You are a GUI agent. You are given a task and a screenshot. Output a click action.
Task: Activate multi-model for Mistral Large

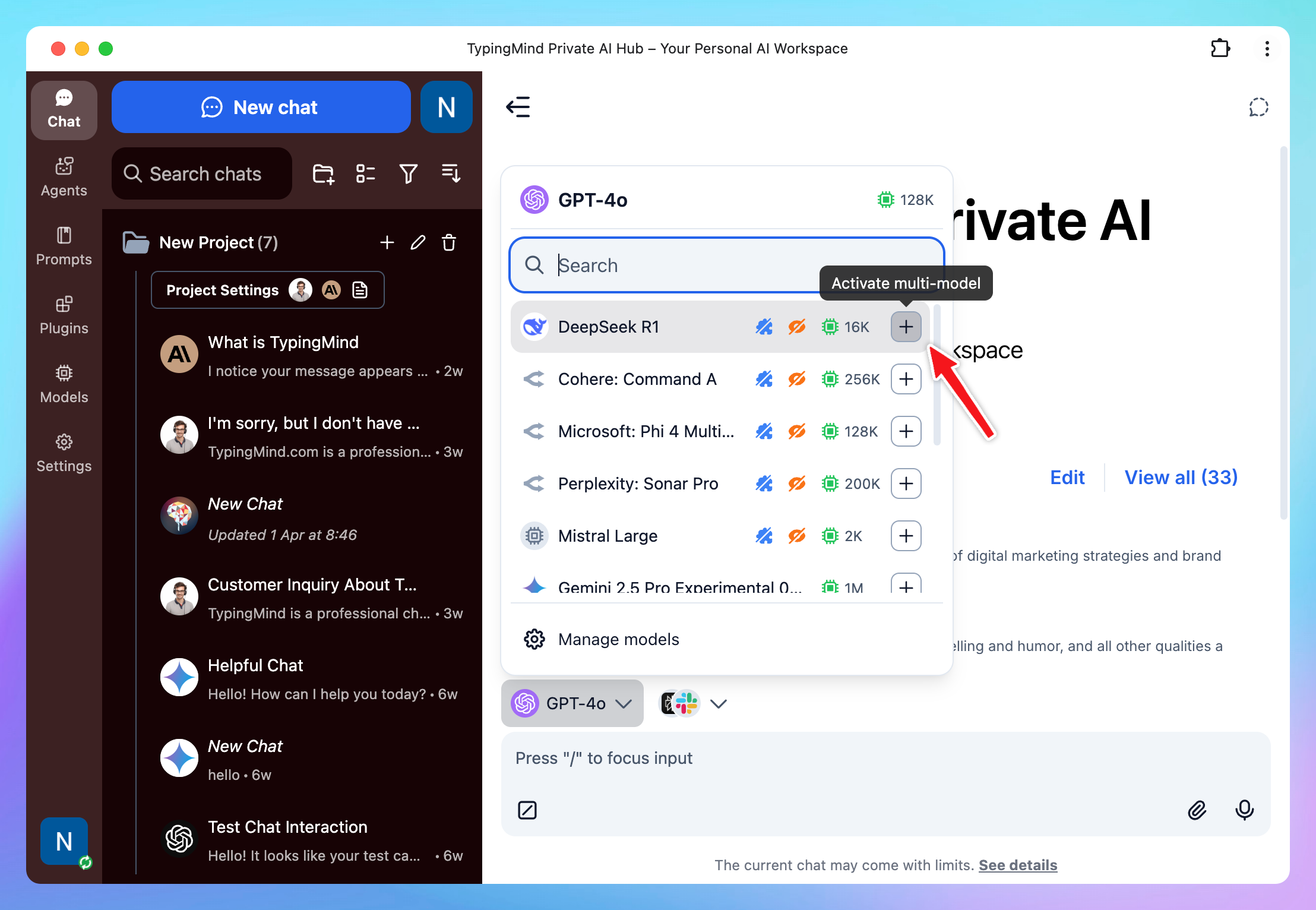coord(906,536)
